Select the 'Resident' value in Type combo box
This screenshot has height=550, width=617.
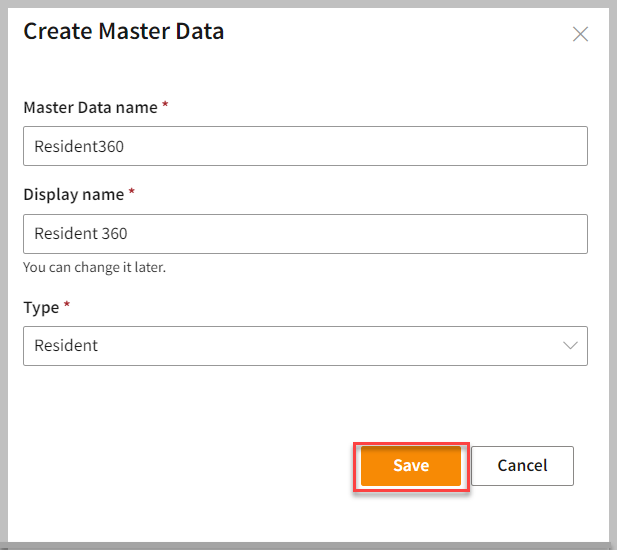(66, 345)
